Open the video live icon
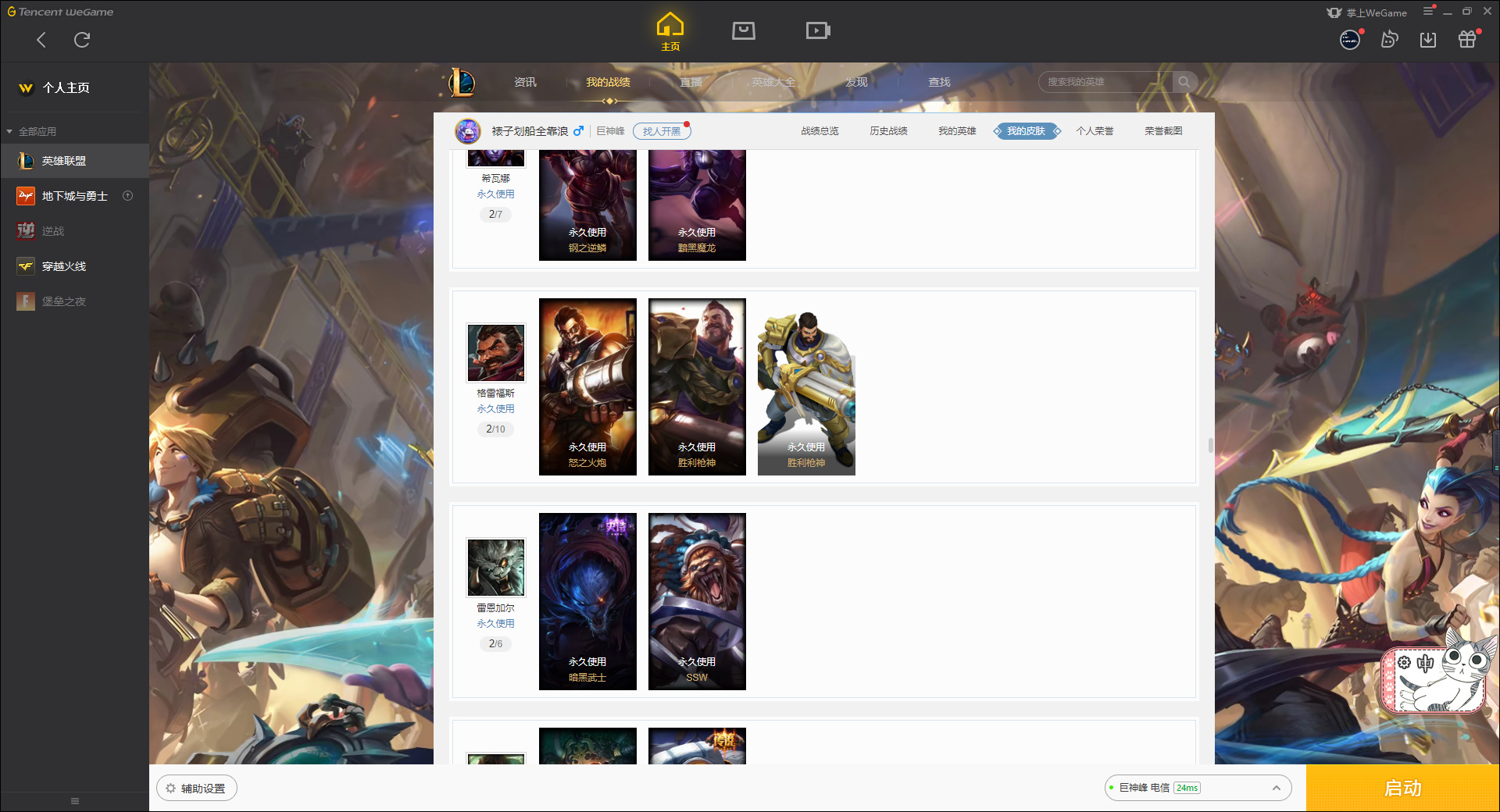 (x=818, y=31)
